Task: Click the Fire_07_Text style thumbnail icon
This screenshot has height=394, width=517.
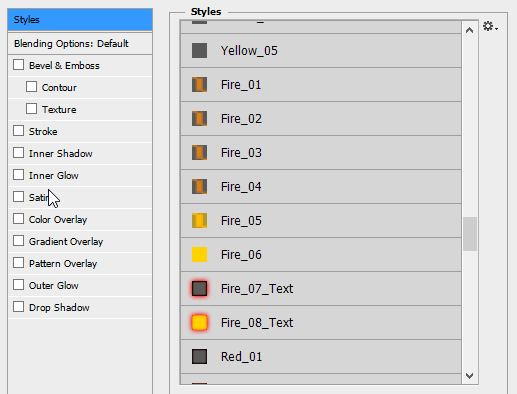Action: tap(199, 288)
